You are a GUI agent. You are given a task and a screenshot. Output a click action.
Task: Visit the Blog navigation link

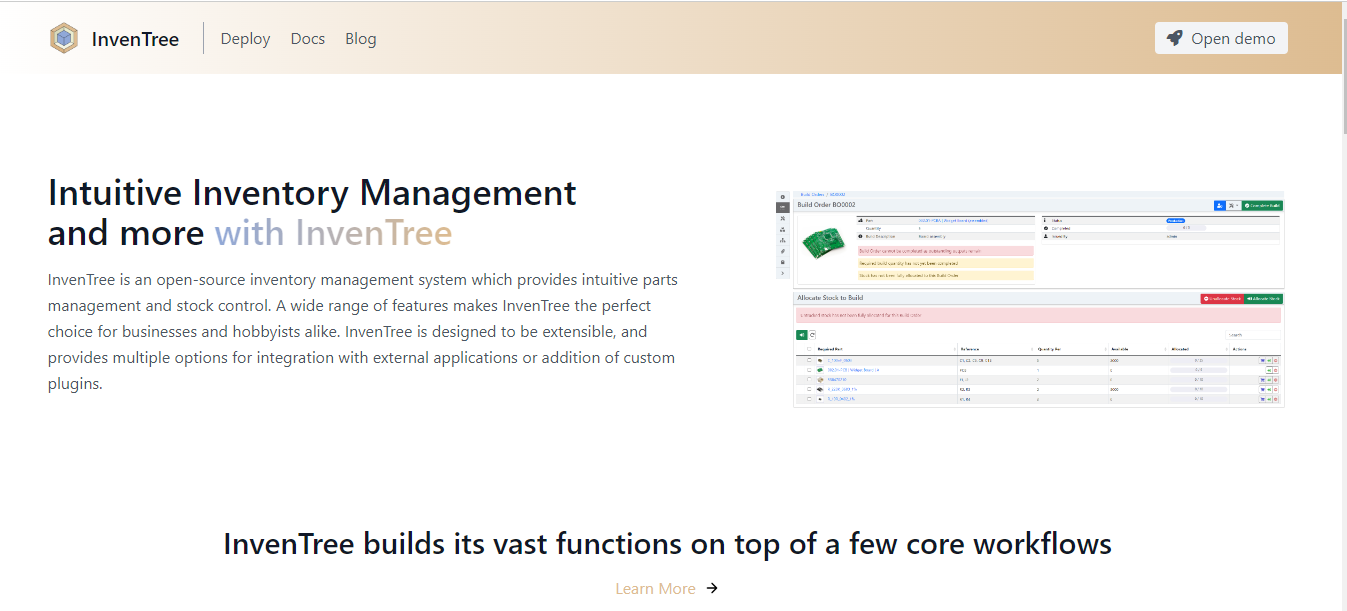tap(361, 39)
